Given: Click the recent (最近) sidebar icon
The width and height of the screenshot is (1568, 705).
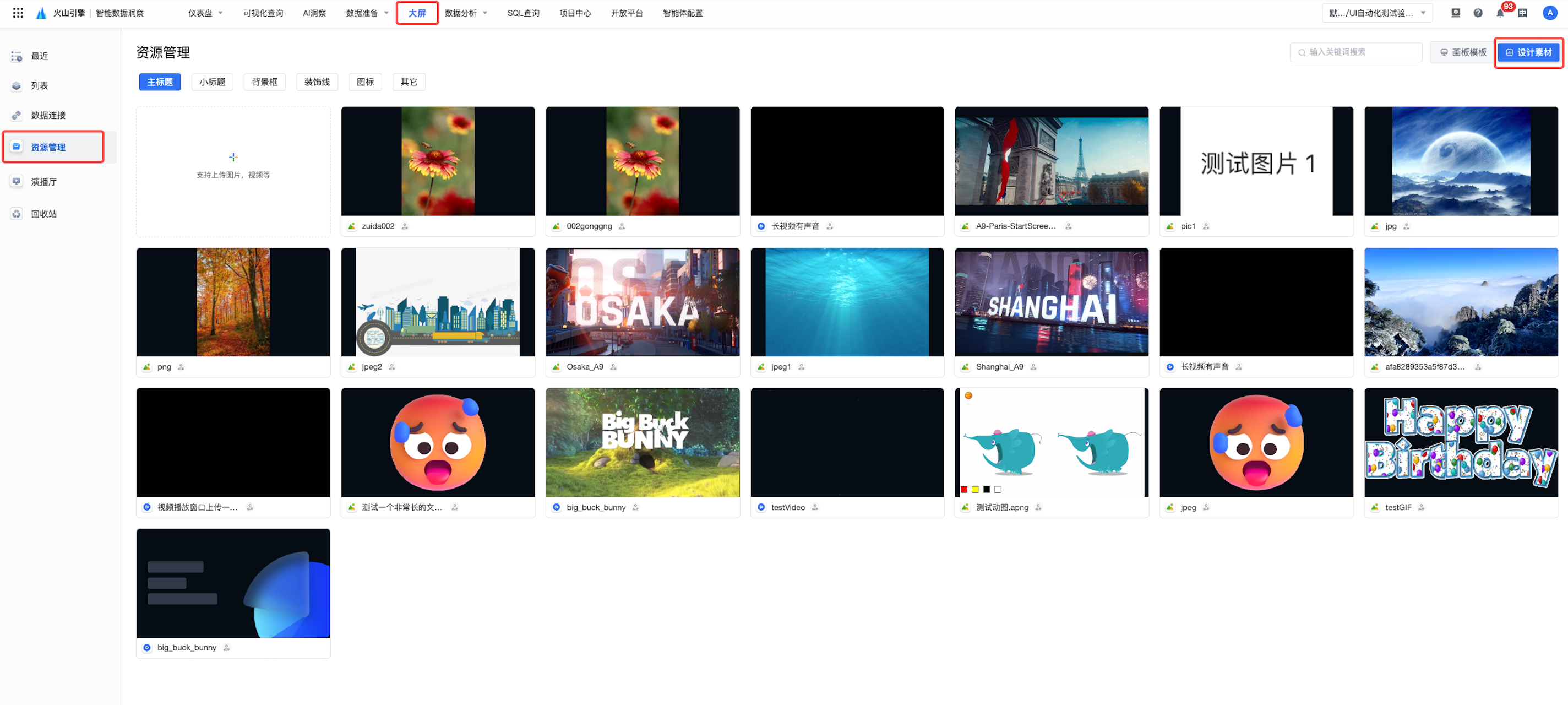Looking at the screenshot, I should 17,56.
